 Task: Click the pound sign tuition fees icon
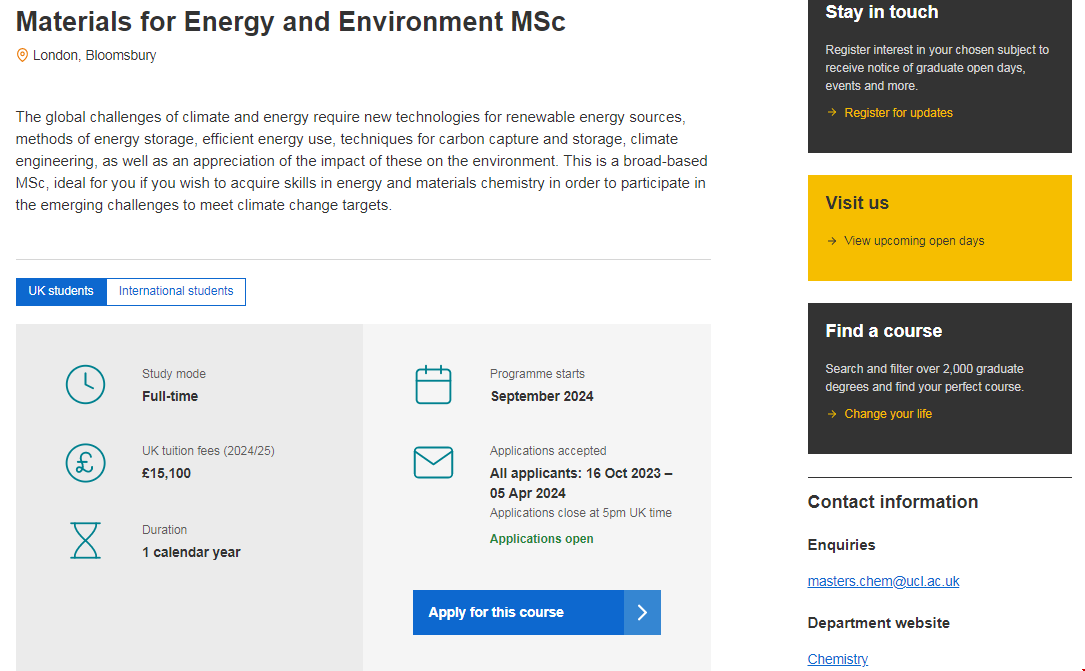pos(85,462)
